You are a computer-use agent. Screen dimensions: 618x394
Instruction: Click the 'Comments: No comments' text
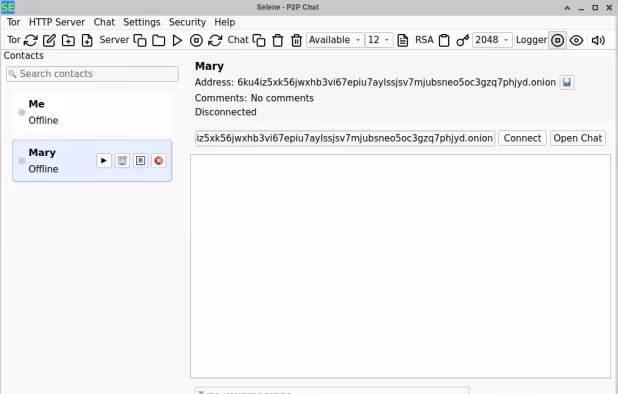pos(254,98)
